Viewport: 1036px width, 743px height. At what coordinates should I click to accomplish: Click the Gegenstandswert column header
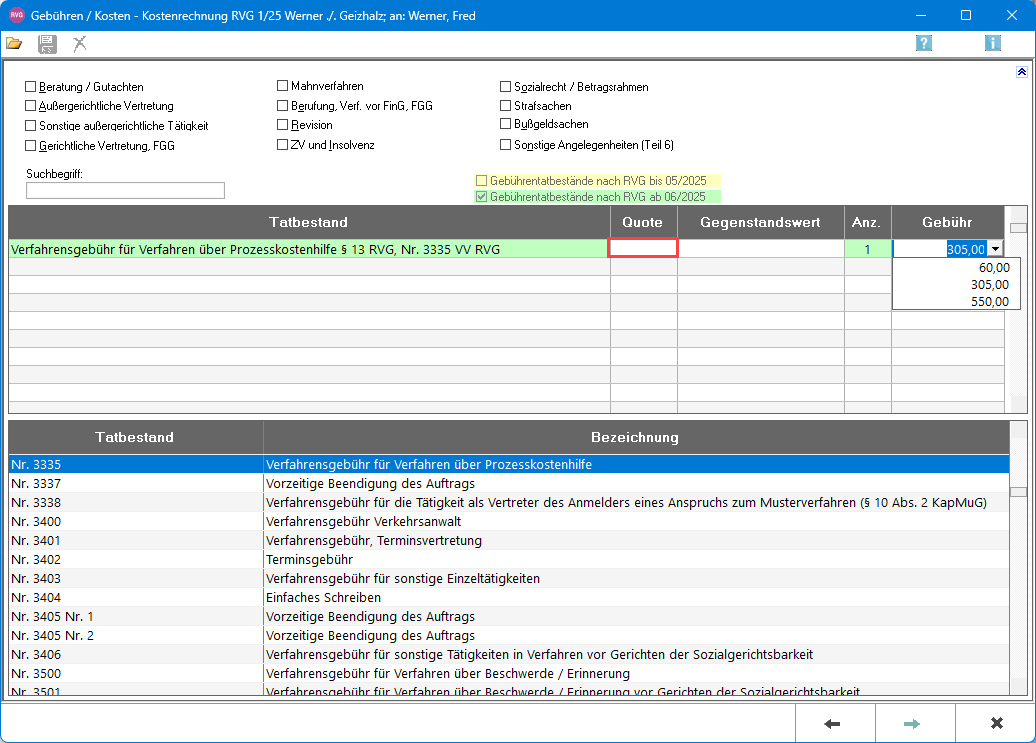[761, 223]
